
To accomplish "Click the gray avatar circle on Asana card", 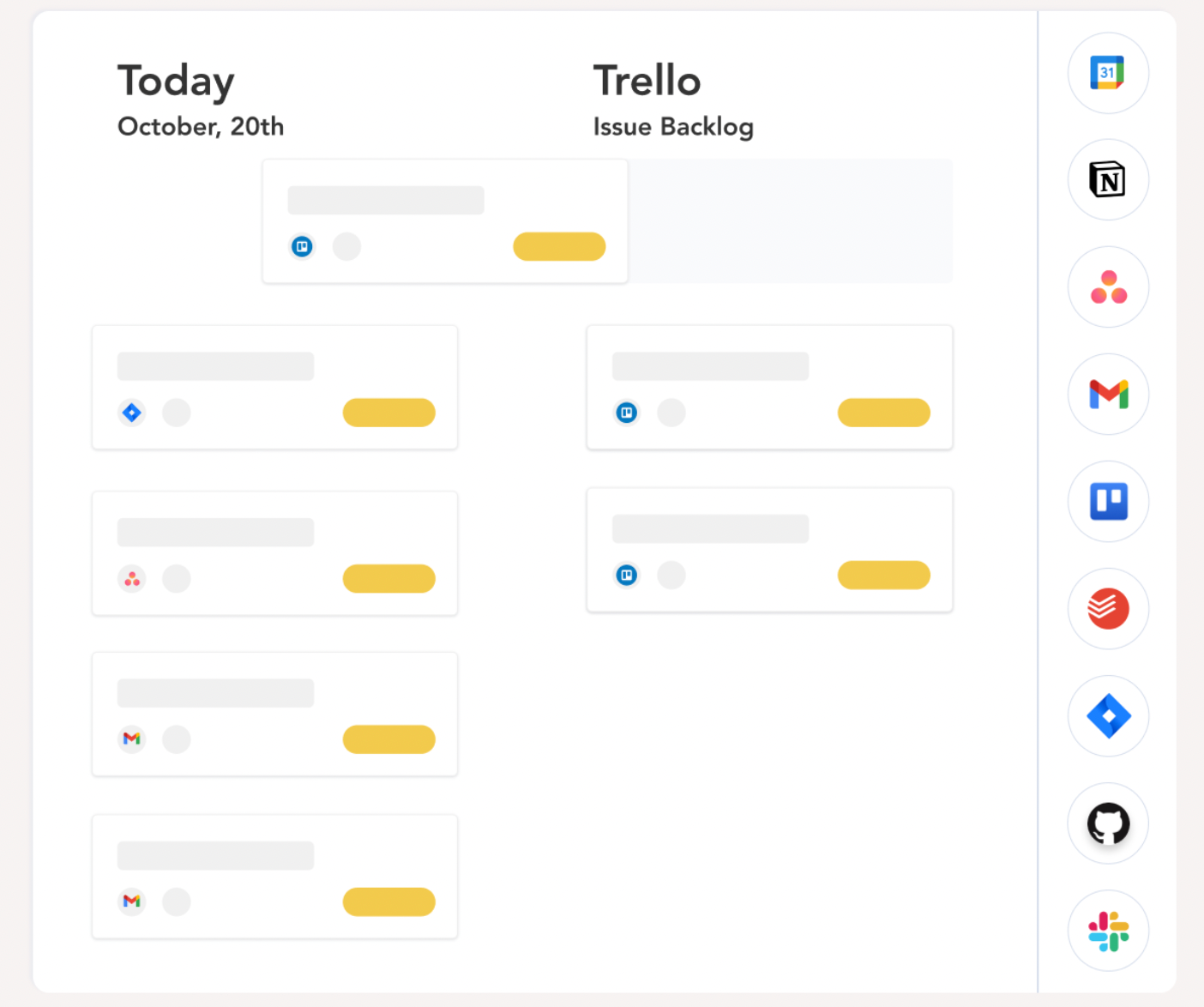I will 177,579.
